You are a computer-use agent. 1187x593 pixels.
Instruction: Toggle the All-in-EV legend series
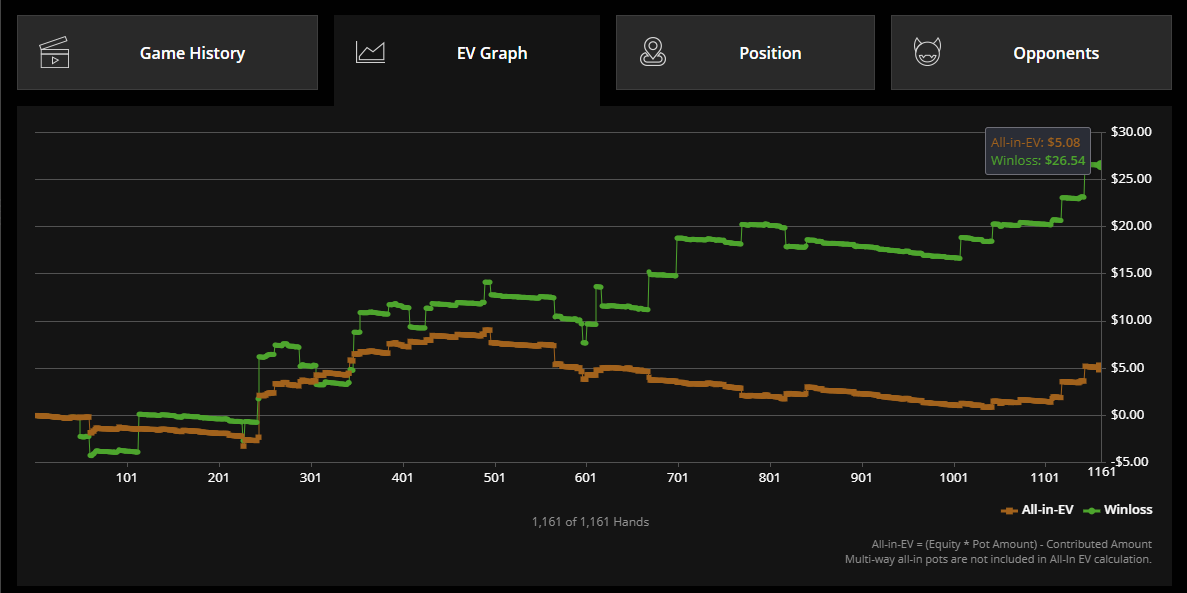pyautogui.click(x=1037, y=510)
